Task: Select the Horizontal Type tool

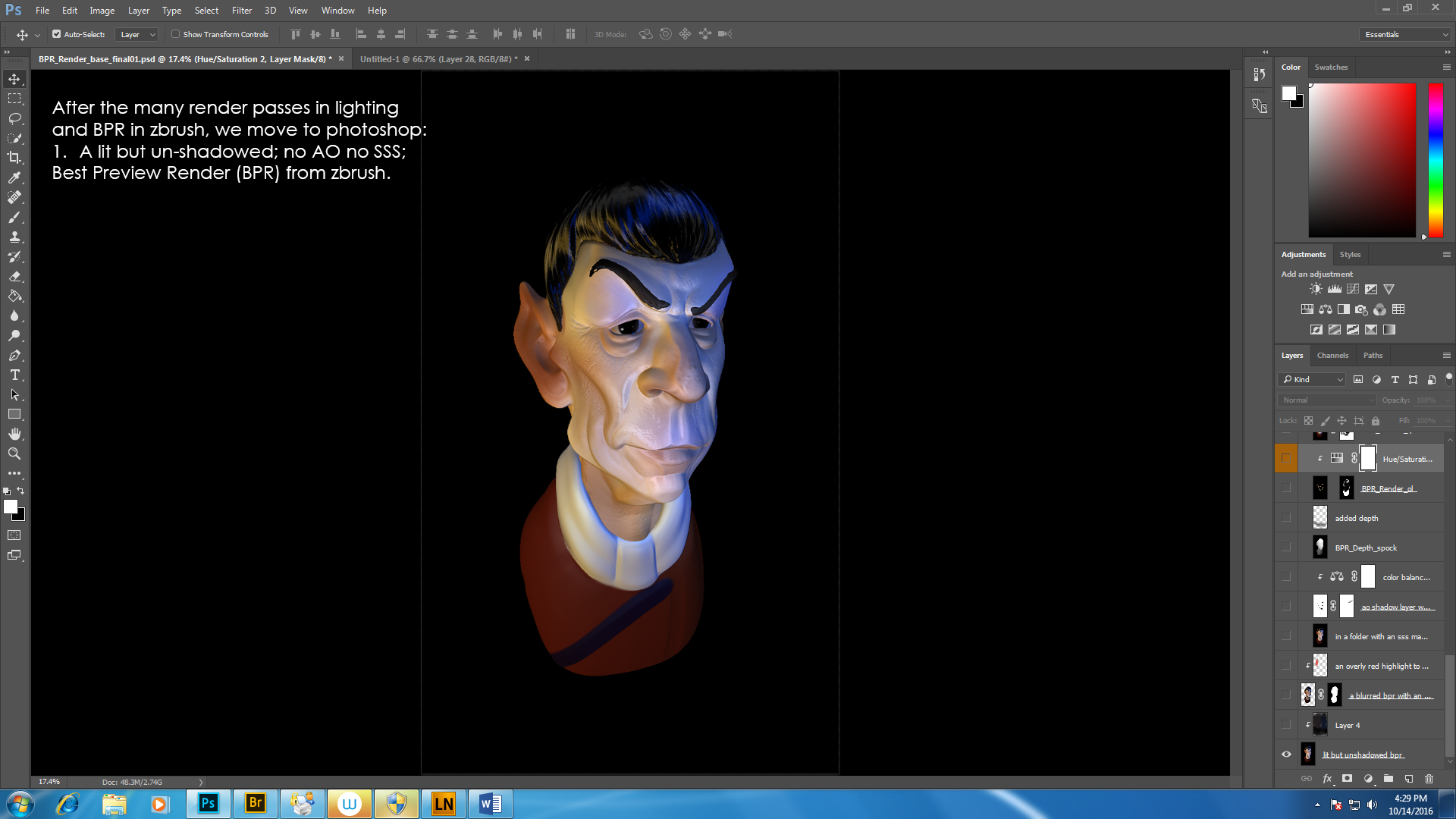Action: [x=14, y=375]
